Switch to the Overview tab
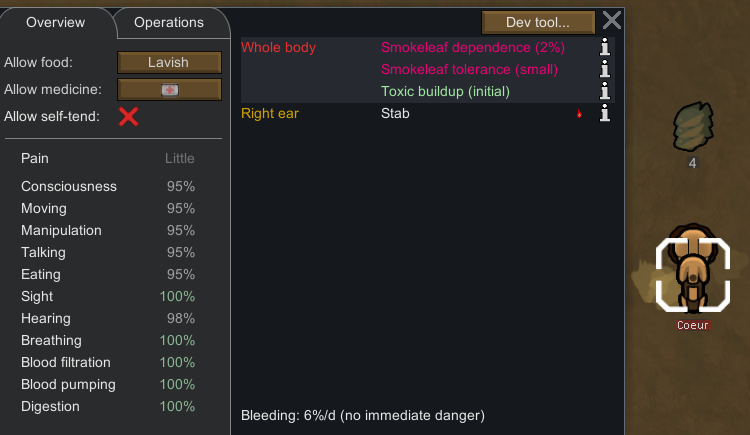This screenshot has width=750, height=435. point(55,22)
